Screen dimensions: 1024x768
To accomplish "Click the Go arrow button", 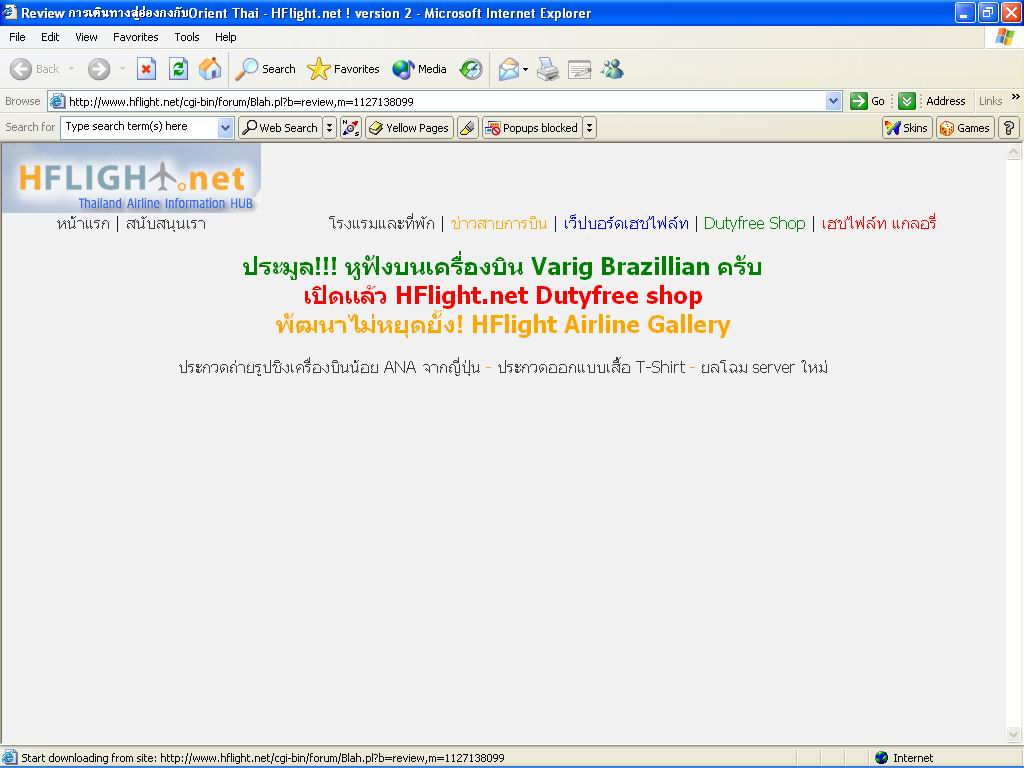I will point(867,101).
